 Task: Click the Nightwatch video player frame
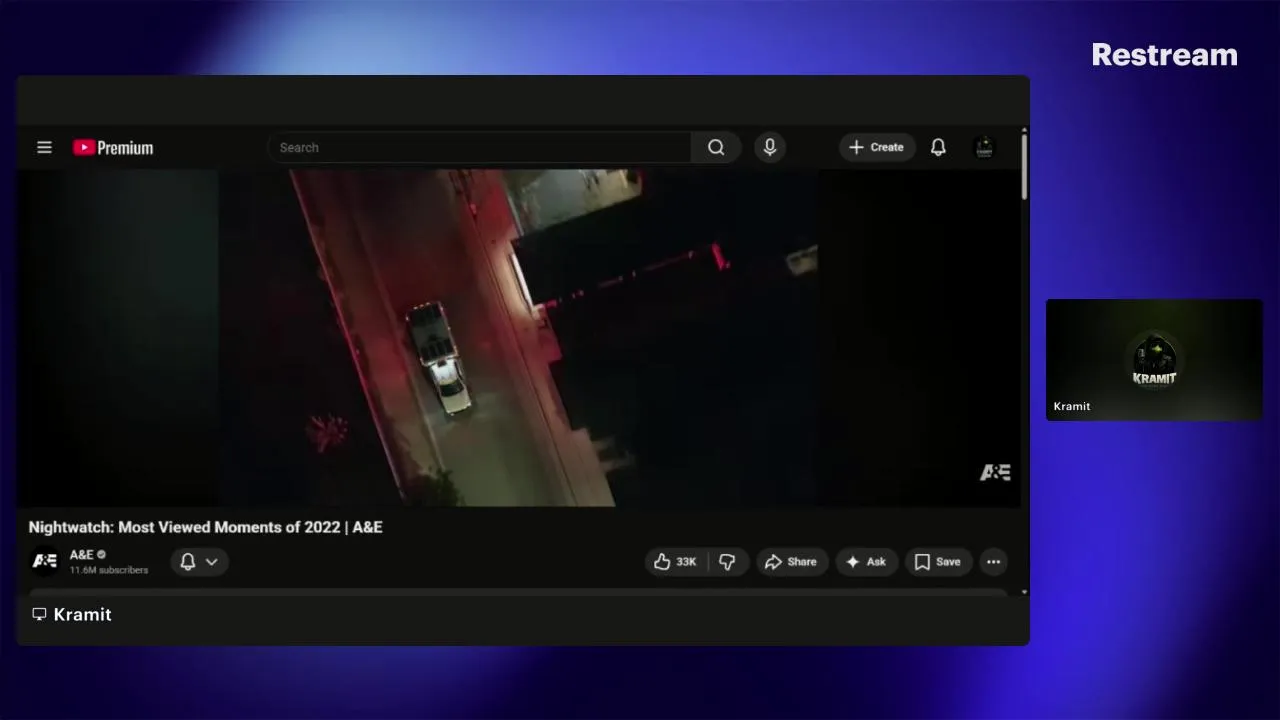click(x=518, y=338)
